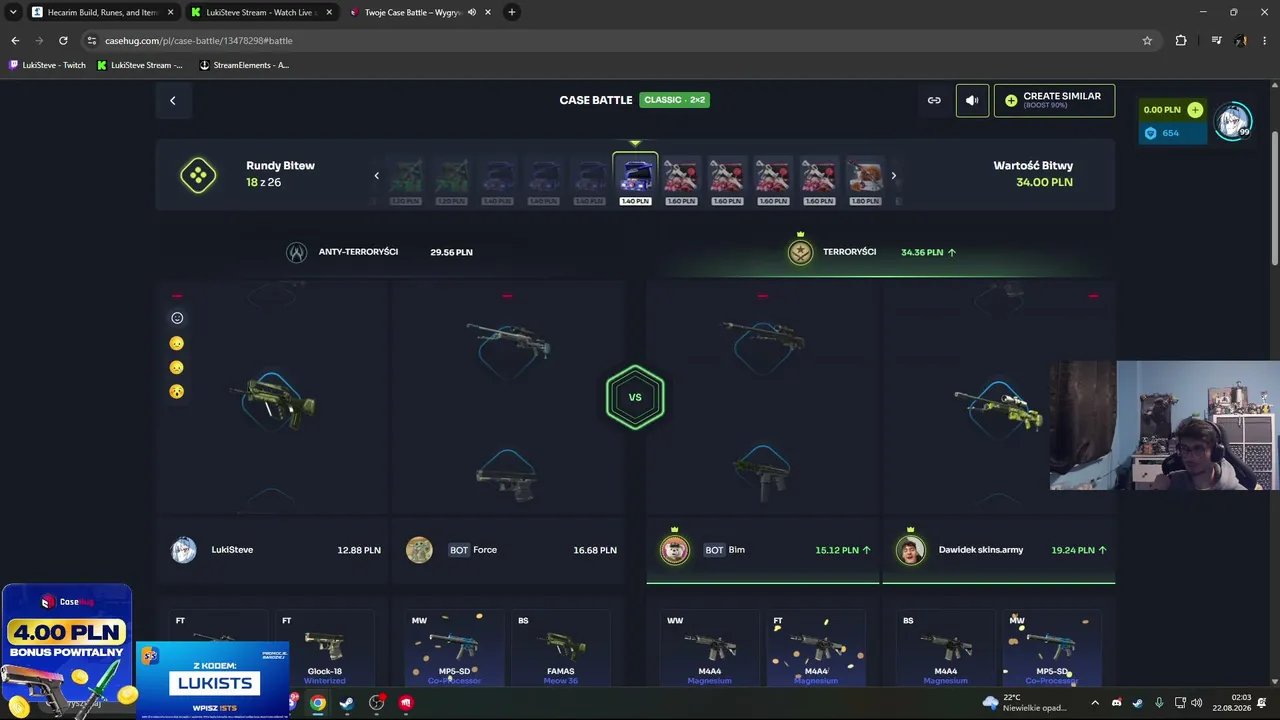This screenshot has height=720, width=1280.
Task: Copy the battle link with the chain icon
Action: tap(934, 100)
